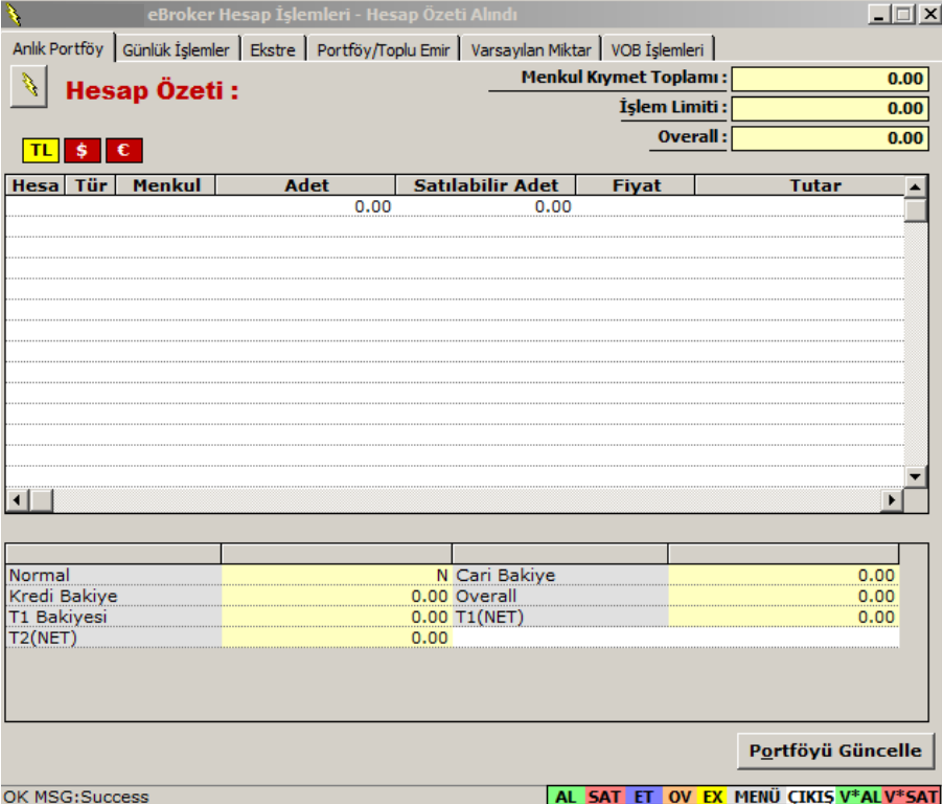
Task: Click the Menkul column header
Action: pos(166,185)
